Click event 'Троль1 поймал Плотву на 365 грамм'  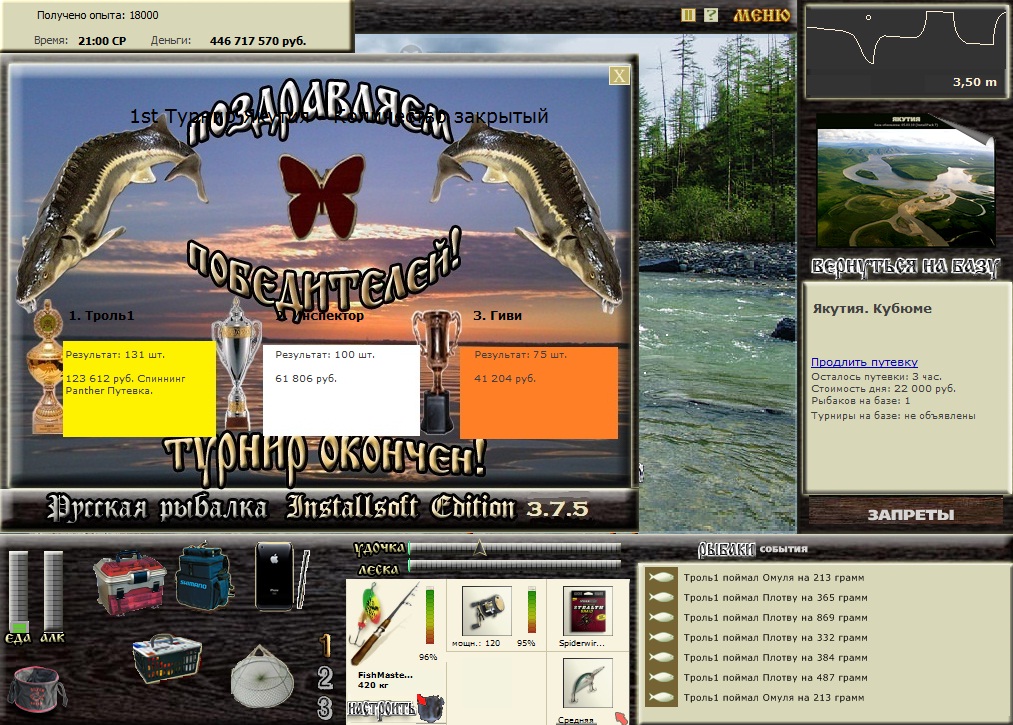pos(775,598)
